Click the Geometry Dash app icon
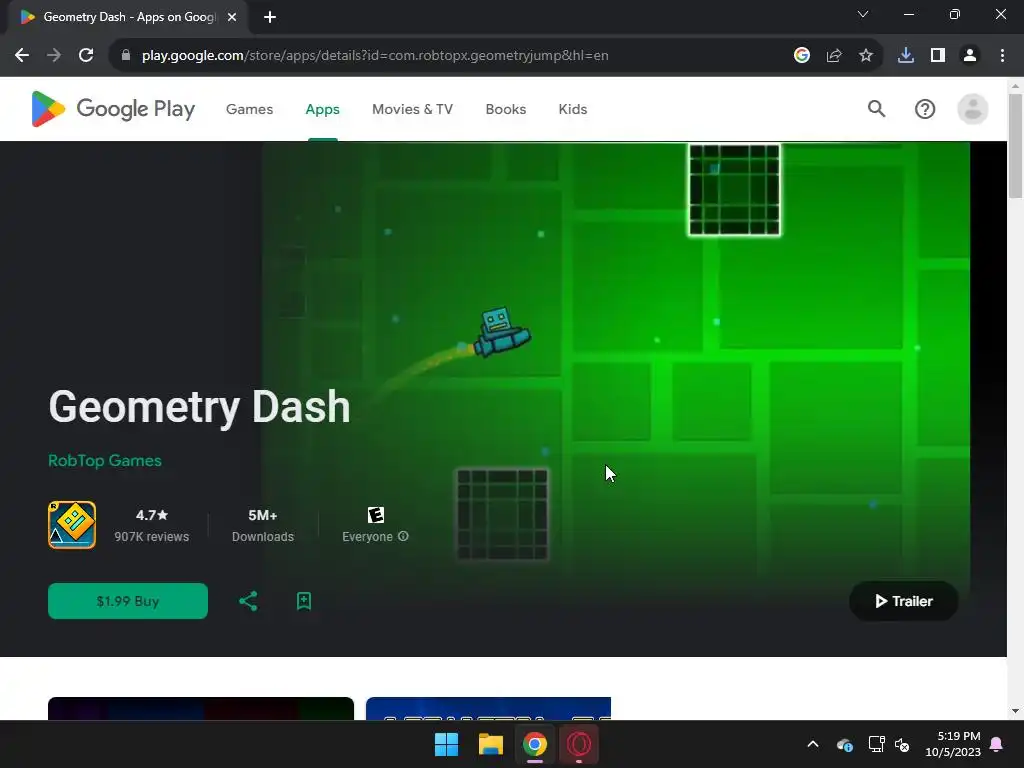 tap(72, 524)
